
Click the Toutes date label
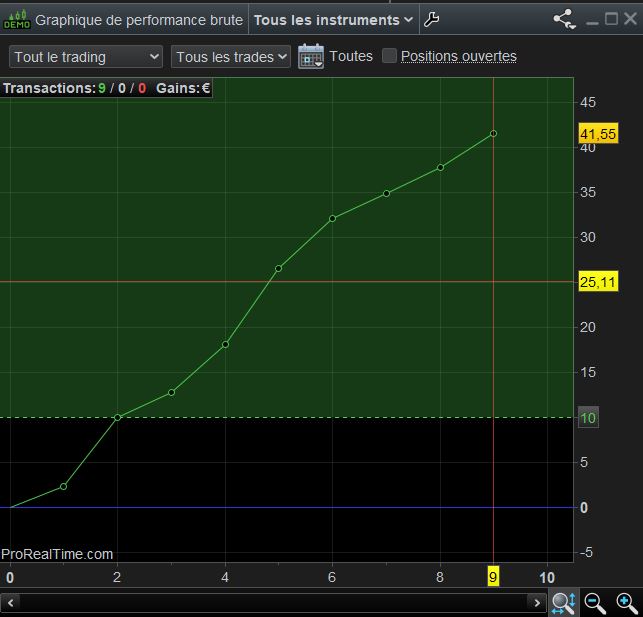350,56
